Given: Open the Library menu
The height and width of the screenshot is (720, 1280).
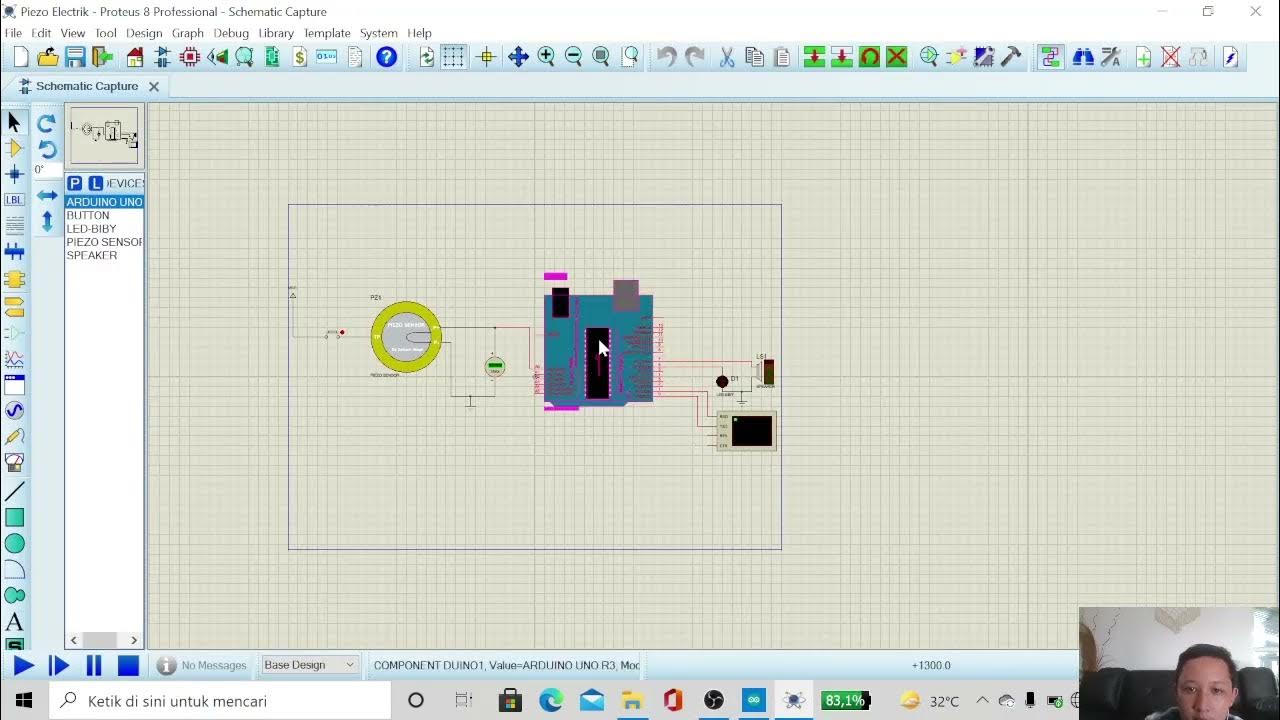Looking at the screenshot, I should (x=276, y=33).
